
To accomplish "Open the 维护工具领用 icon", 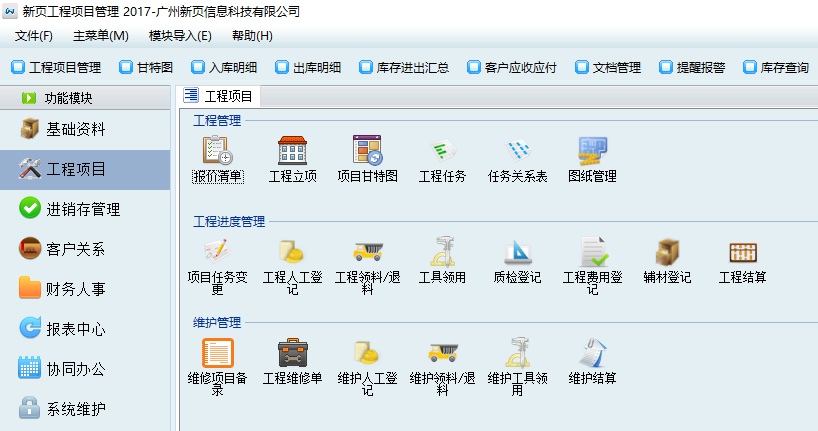I will (518, 353).
